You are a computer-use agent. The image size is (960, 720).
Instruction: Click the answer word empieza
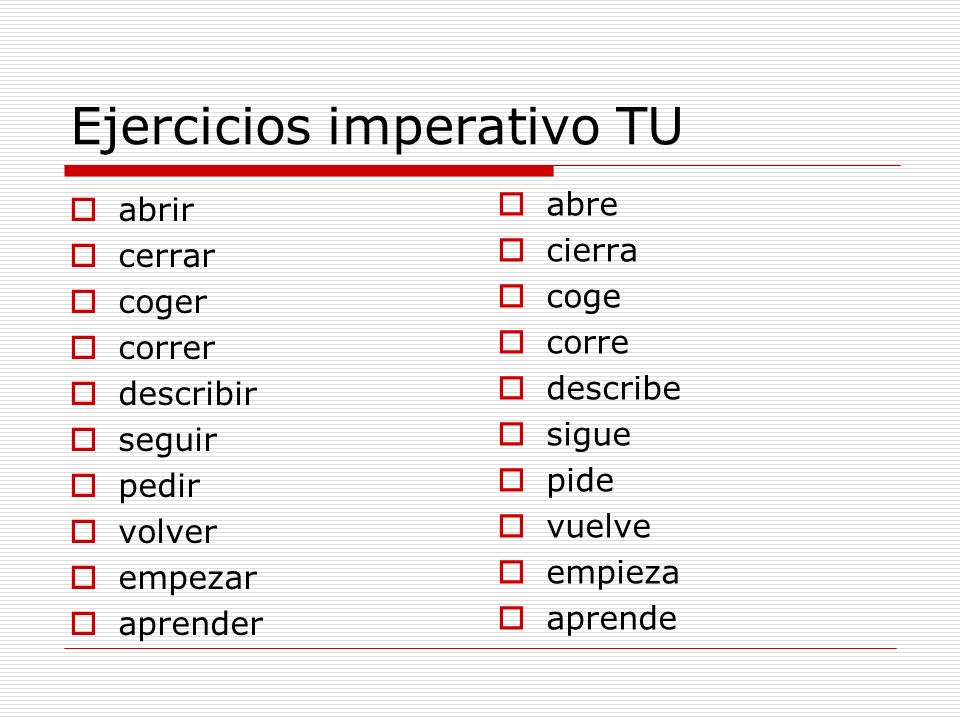[x=613, y=574]
